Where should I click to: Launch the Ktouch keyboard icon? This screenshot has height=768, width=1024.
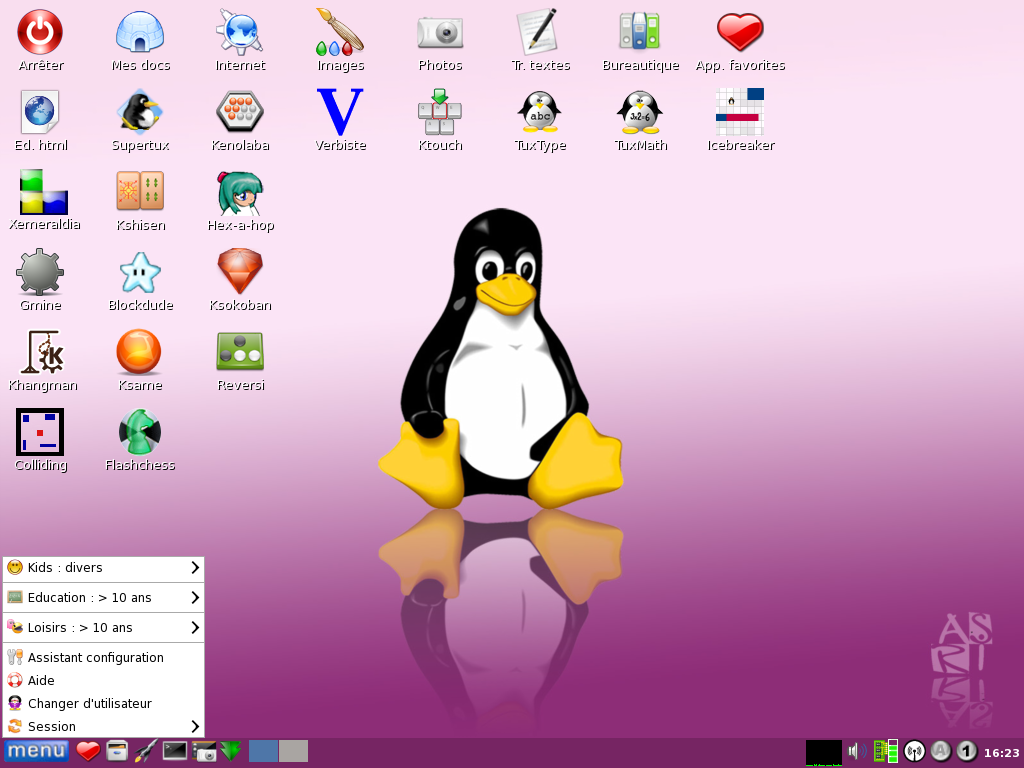click(440, 112)
